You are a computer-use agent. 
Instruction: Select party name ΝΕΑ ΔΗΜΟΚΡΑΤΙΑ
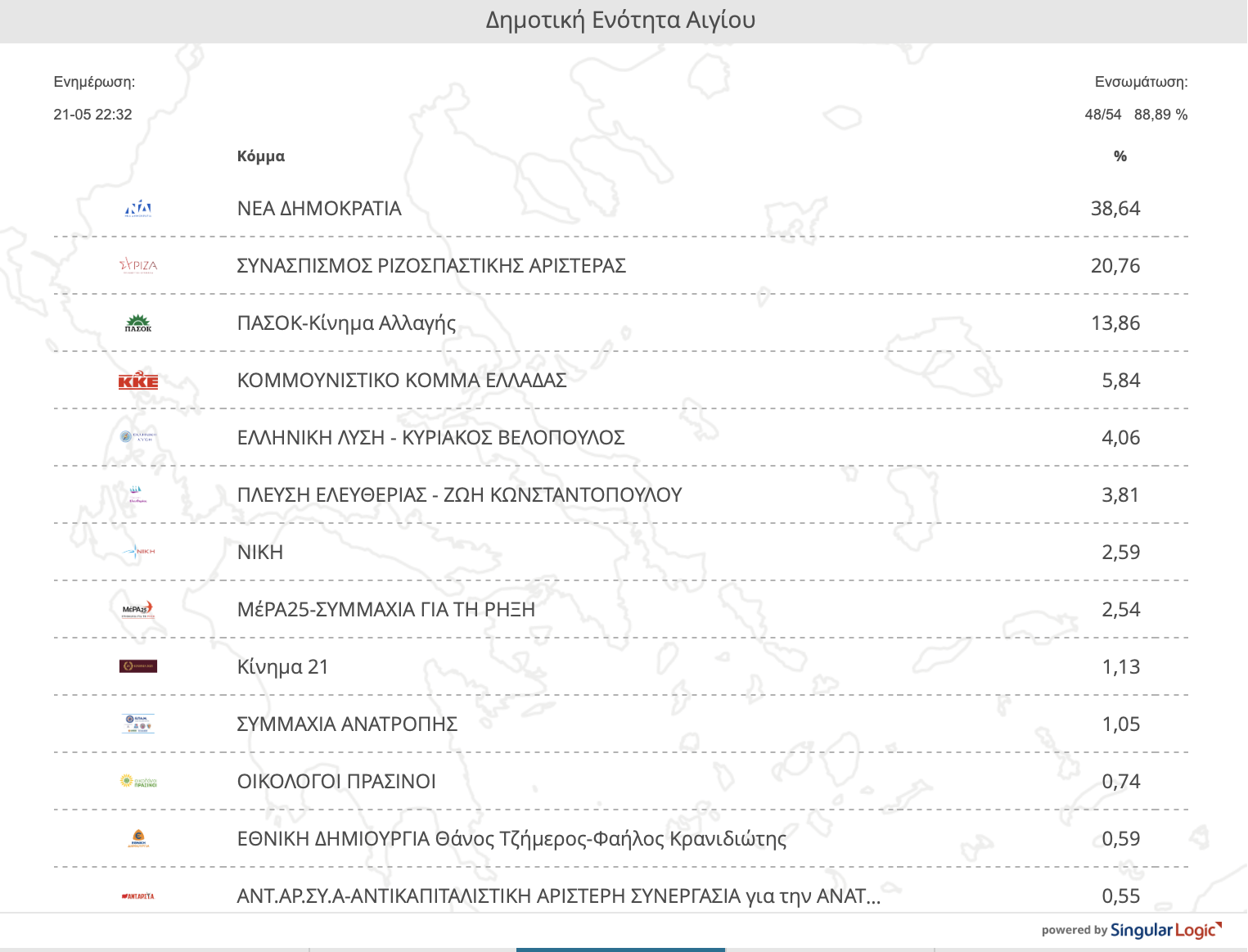319,209
